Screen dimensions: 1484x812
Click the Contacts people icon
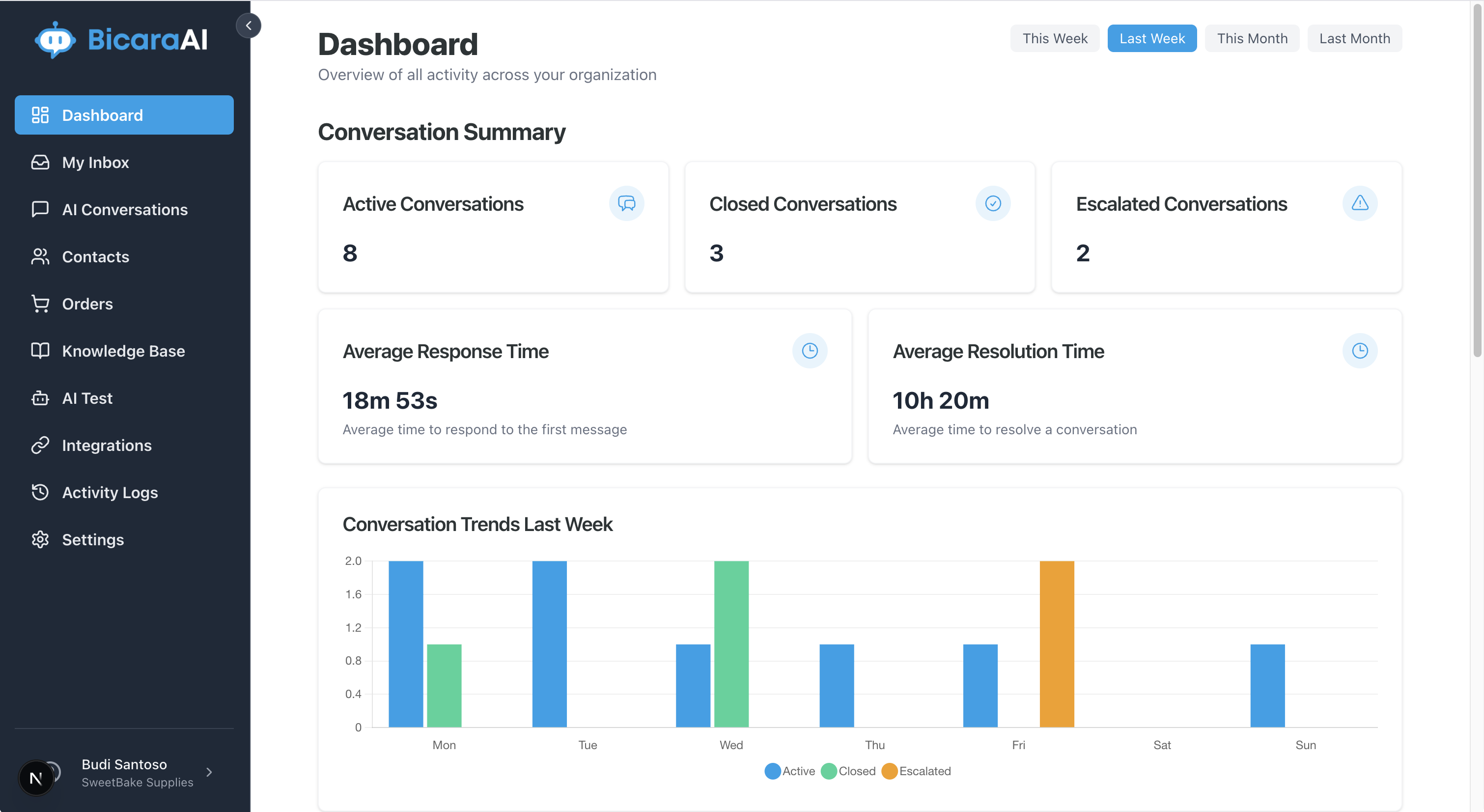pyautogui.click(x=40, y=256)
